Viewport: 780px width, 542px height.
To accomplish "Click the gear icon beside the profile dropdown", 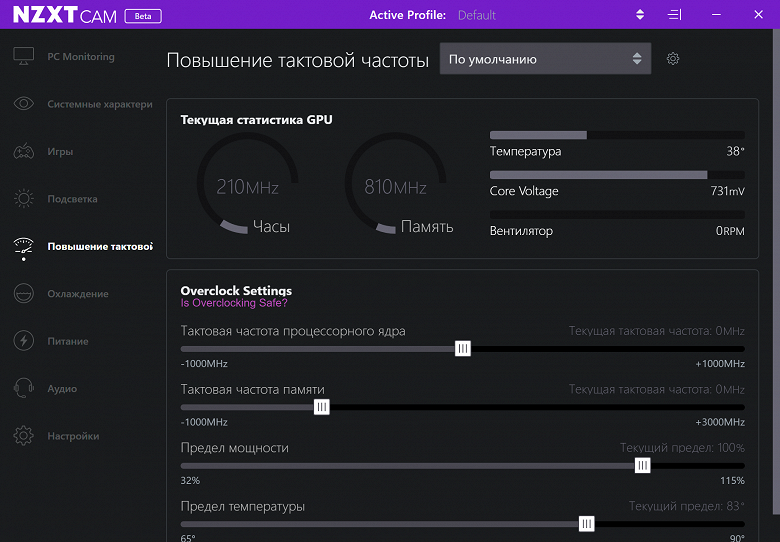I will (x=673, y=59).
